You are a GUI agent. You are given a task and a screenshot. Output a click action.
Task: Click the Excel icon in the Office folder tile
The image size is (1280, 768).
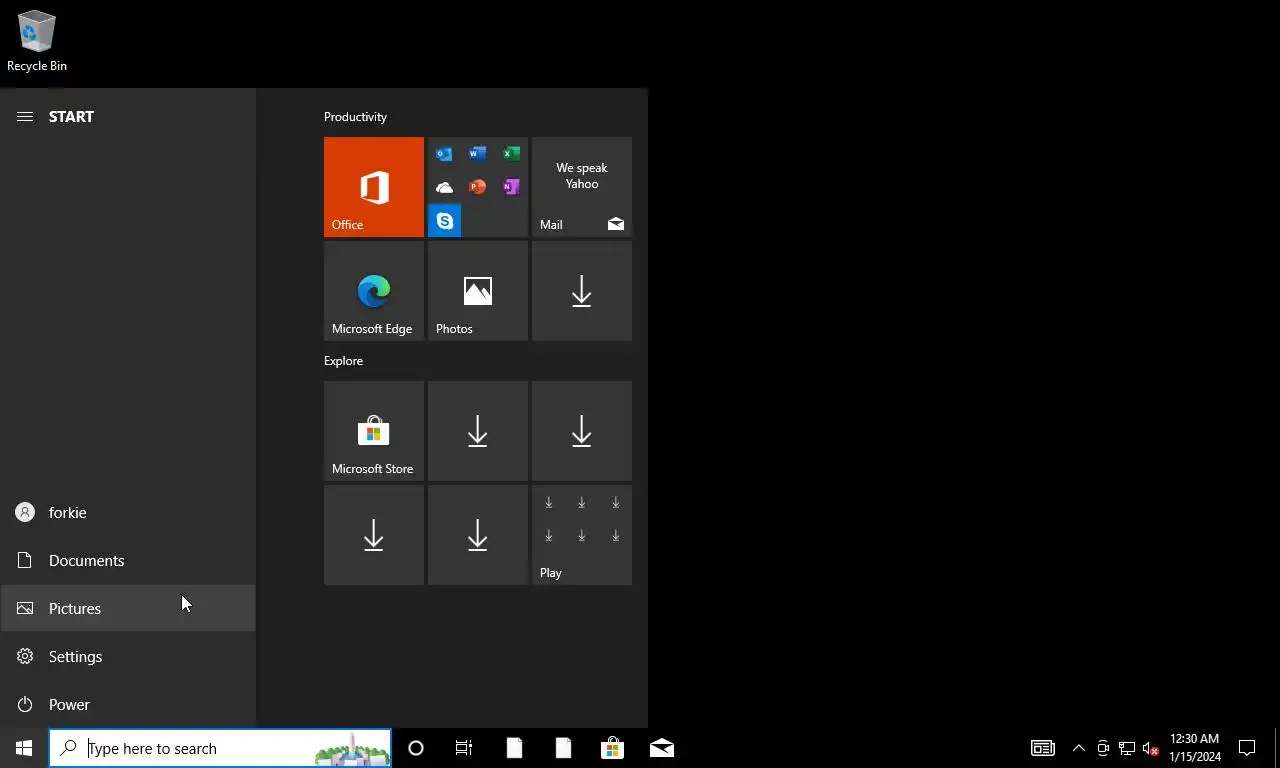point(511,154)
